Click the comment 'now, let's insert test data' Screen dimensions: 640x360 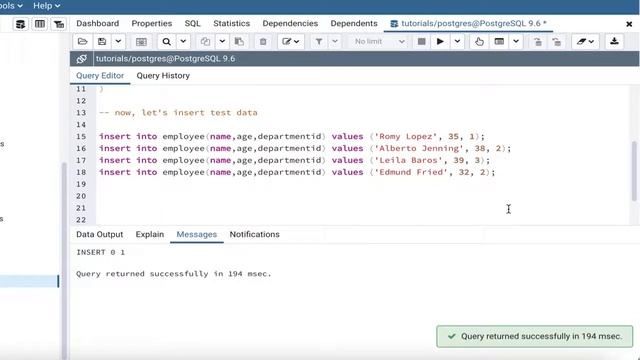178,113
